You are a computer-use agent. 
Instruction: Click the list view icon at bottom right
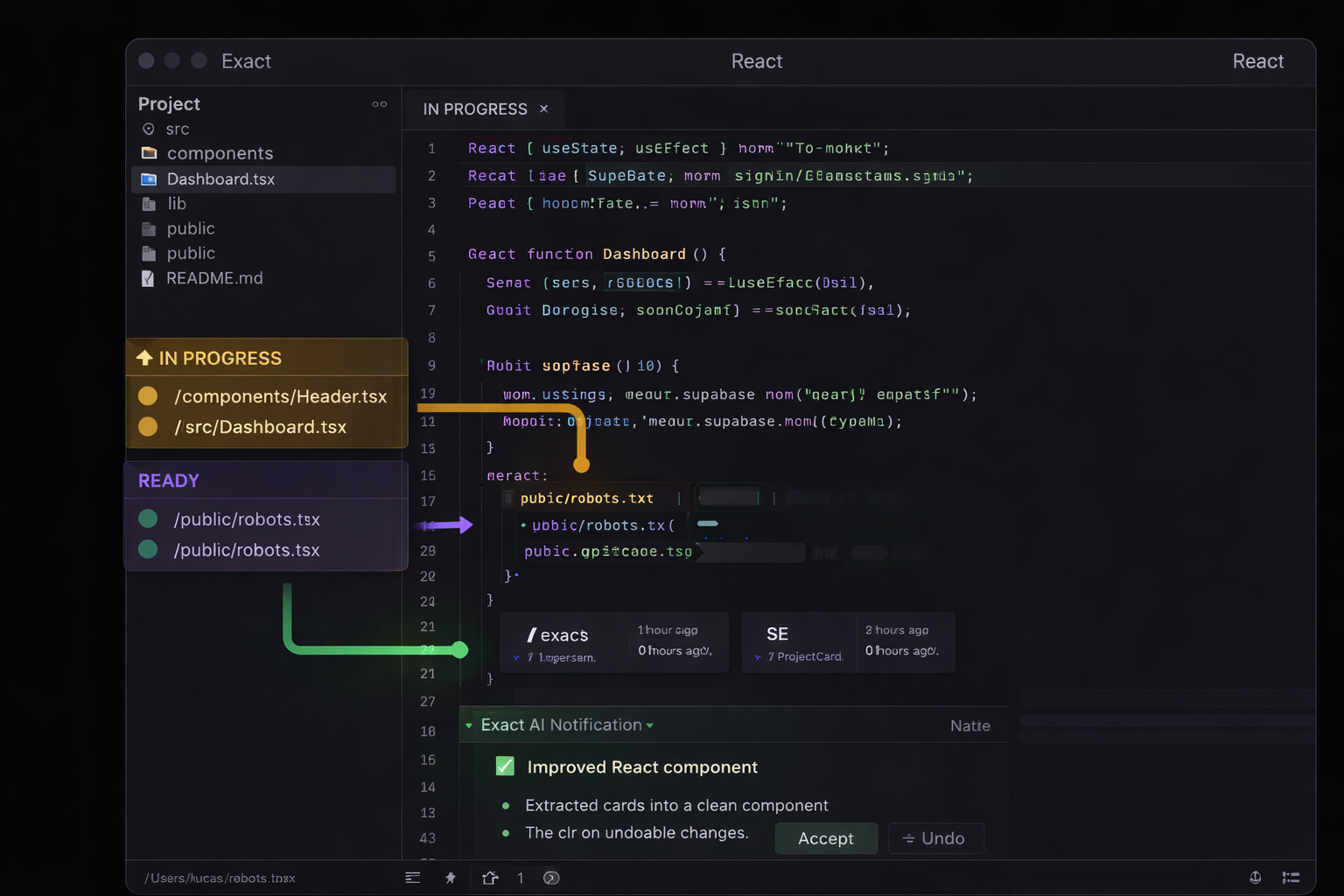click(x=1291, y=878)
